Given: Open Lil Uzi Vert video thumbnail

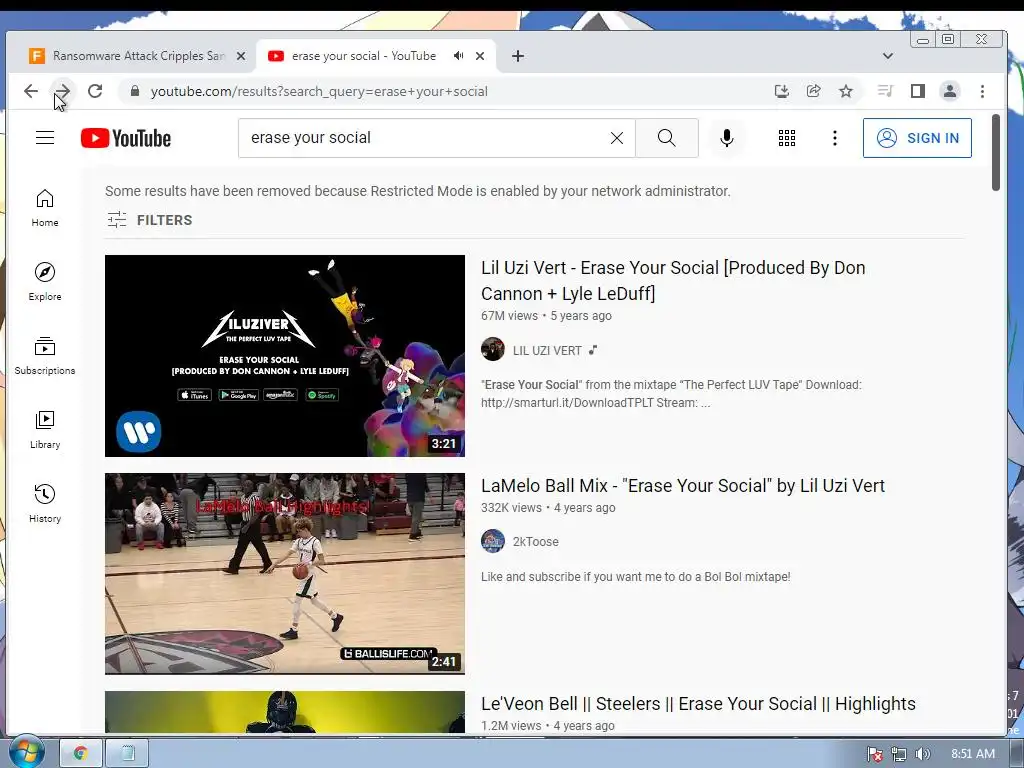Looking at the screenshot, I should point(285,356).
